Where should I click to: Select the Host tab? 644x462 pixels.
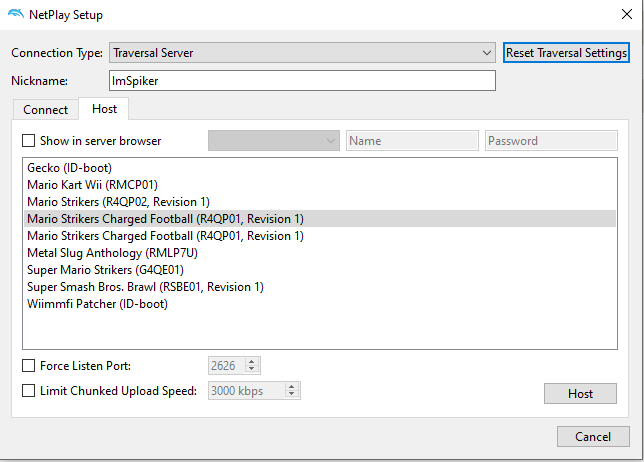104,109
